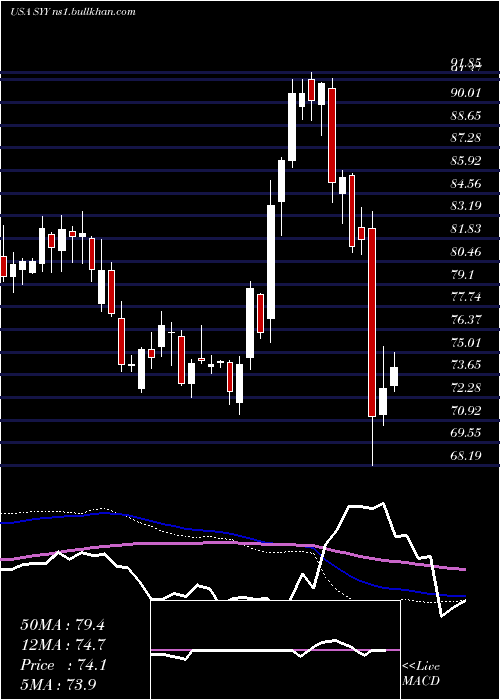
Task: Select the 87.28 price level label
Action: pos(466,138)
